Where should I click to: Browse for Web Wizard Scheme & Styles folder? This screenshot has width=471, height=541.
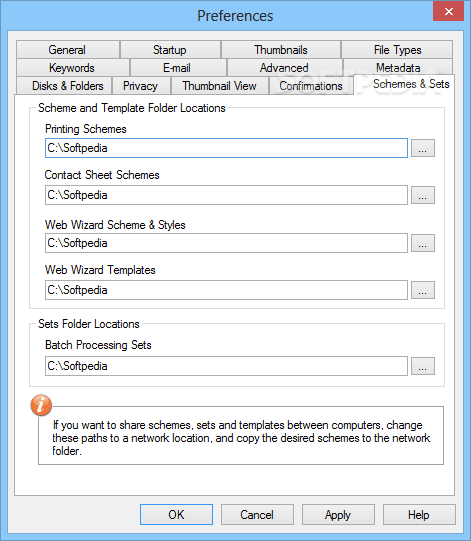pos(423,243)
